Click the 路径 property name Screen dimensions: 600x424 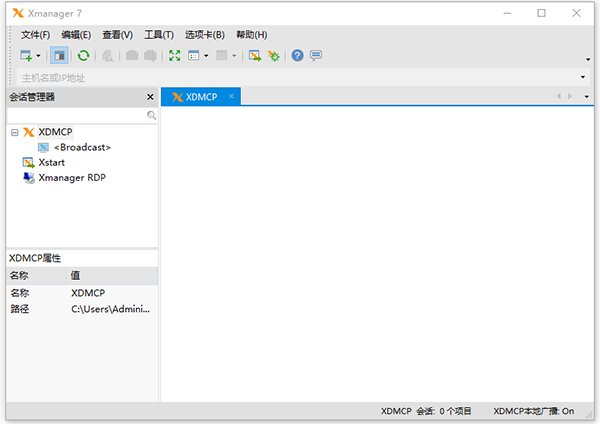[x=20, y=309]
